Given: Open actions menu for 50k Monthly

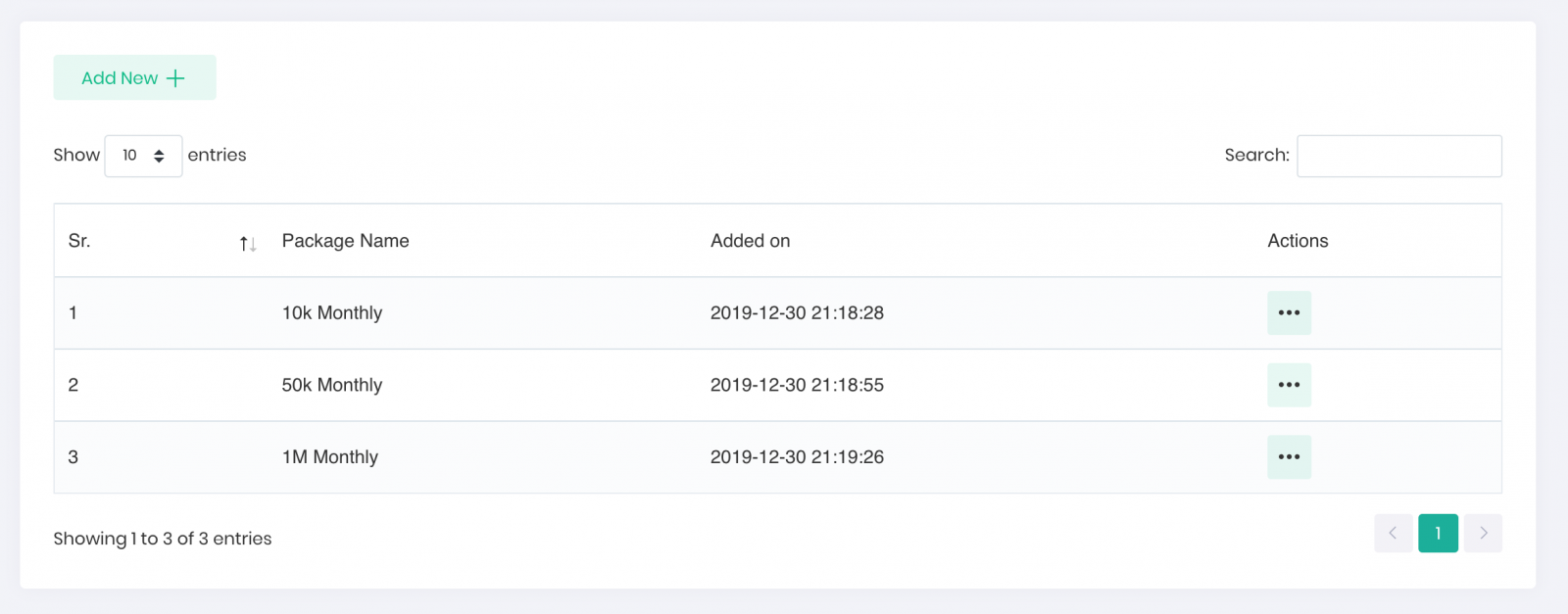Looking at the screenshot, I should coord(1289,385).
